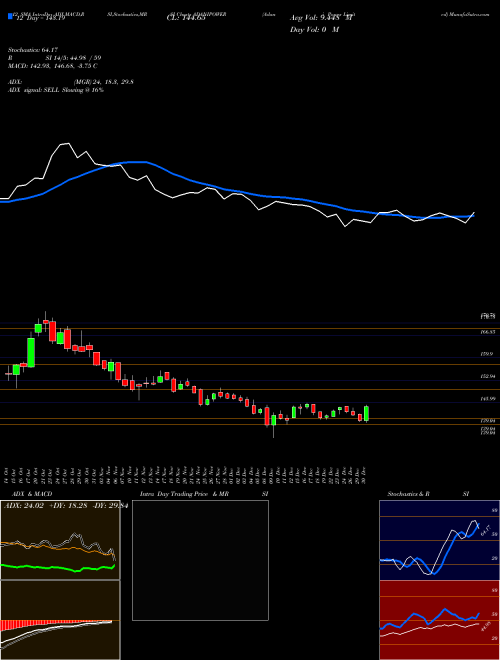Screen dimensions: 500x660
Task: Click the blue-background Stochastics chart panel
Action: click(x=439, y=540)
